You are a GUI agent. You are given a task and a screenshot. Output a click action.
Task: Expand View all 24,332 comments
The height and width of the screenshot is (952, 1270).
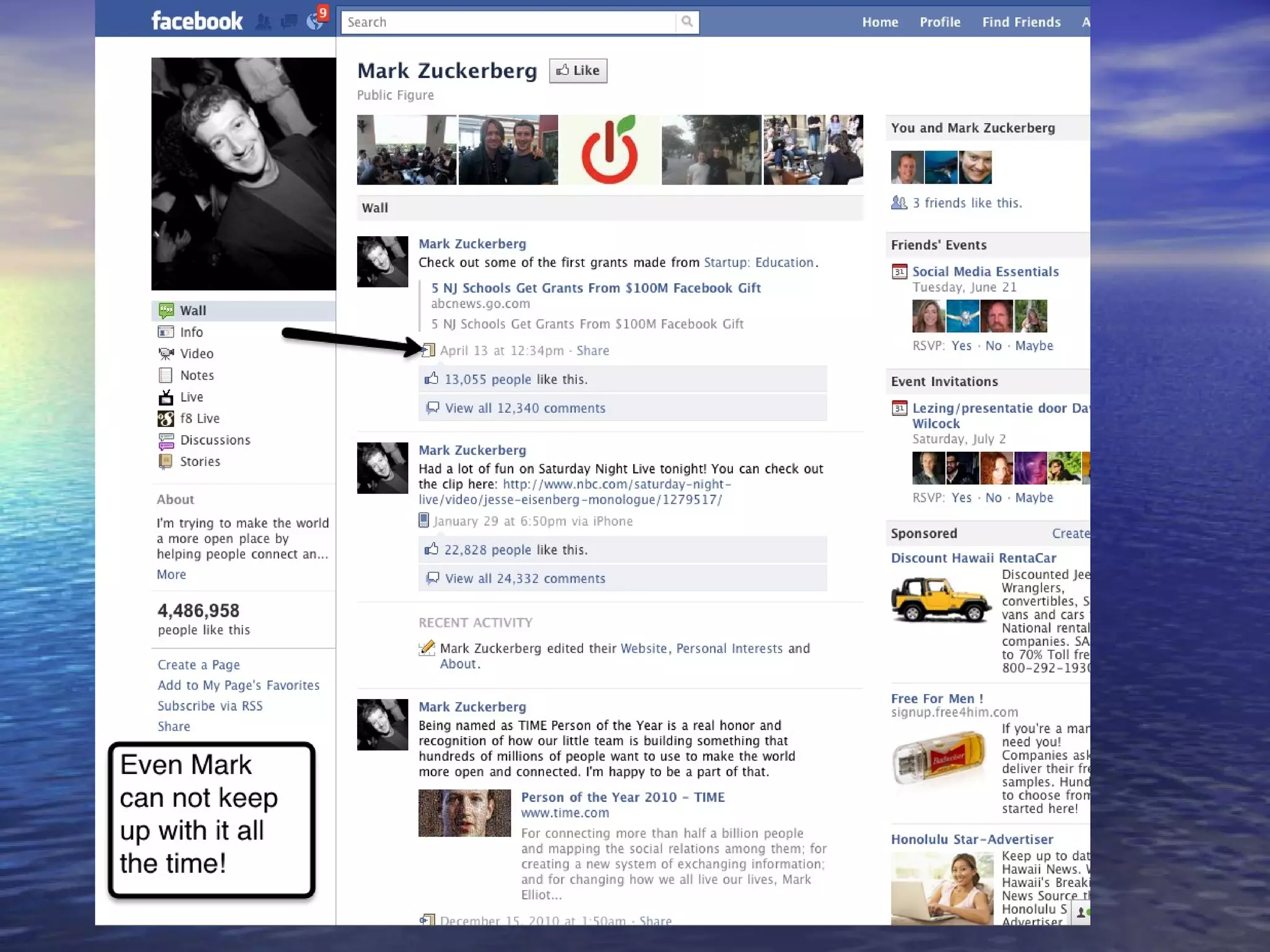525,579
